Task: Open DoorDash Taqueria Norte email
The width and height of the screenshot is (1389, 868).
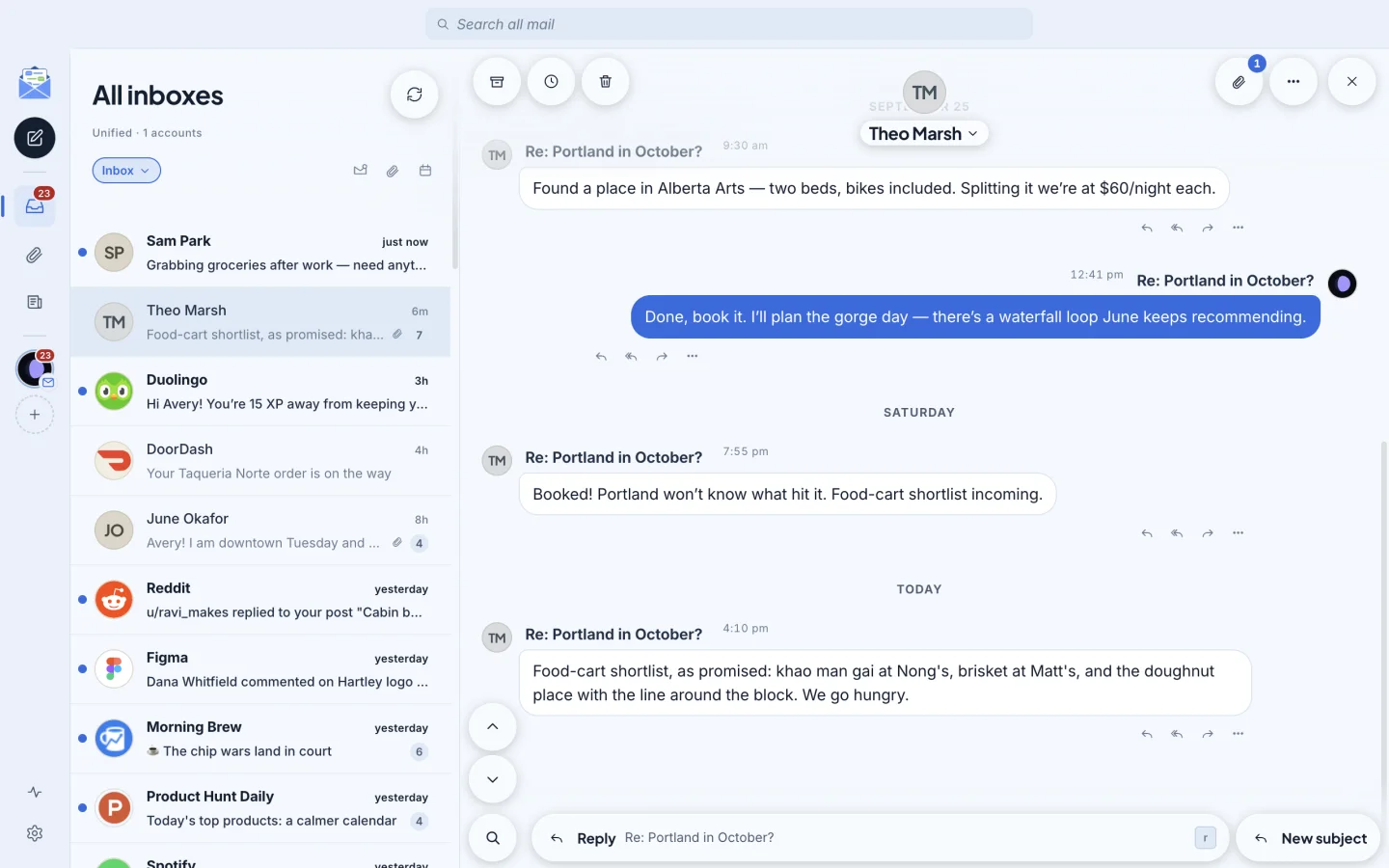Action: point(260,461)
